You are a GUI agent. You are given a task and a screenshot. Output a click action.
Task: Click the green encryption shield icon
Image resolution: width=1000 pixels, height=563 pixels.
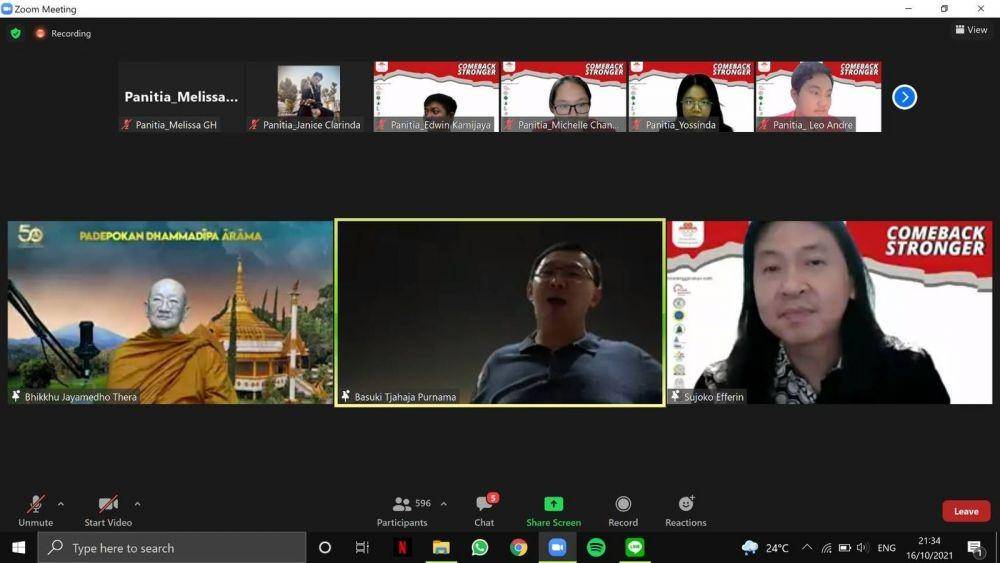click(15, 33)
